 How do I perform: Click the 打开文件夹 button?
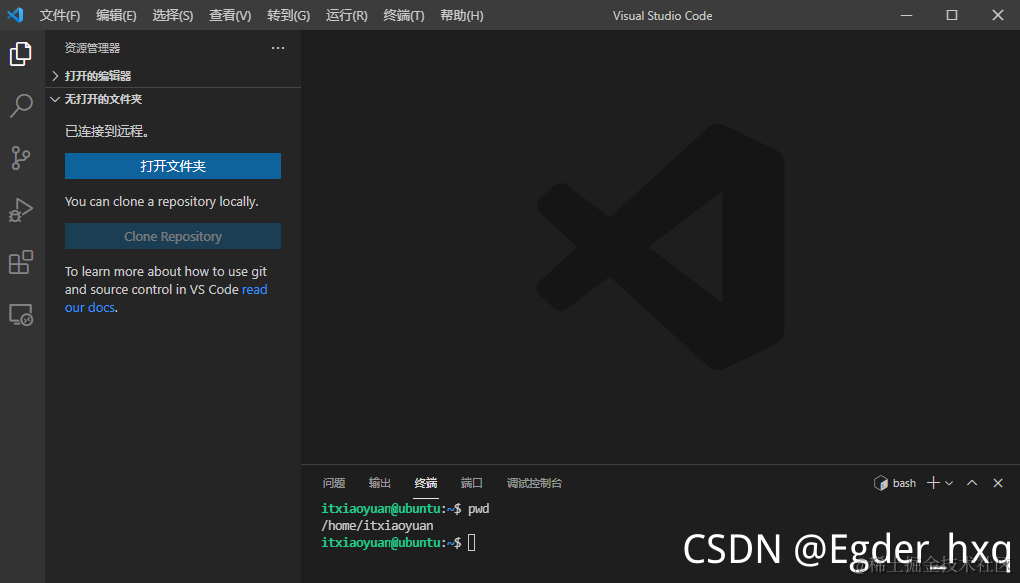pos(173,166)
